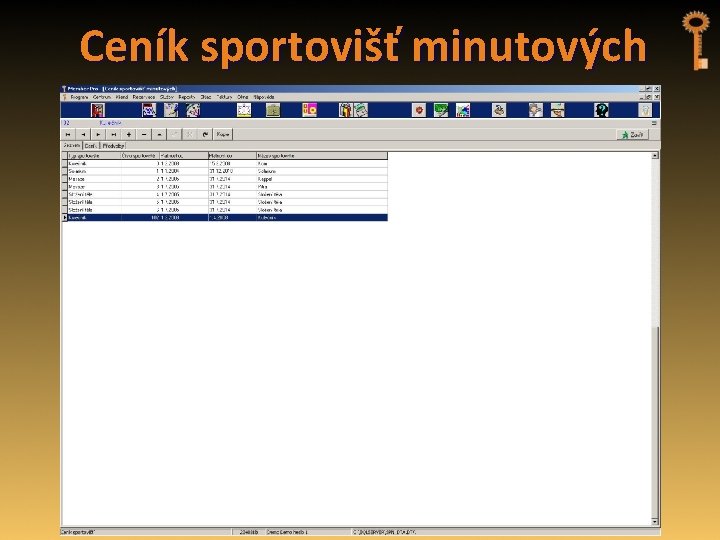
Task: Click the greyed-out cancel X navigator button
Action: (x=189, y=135)
